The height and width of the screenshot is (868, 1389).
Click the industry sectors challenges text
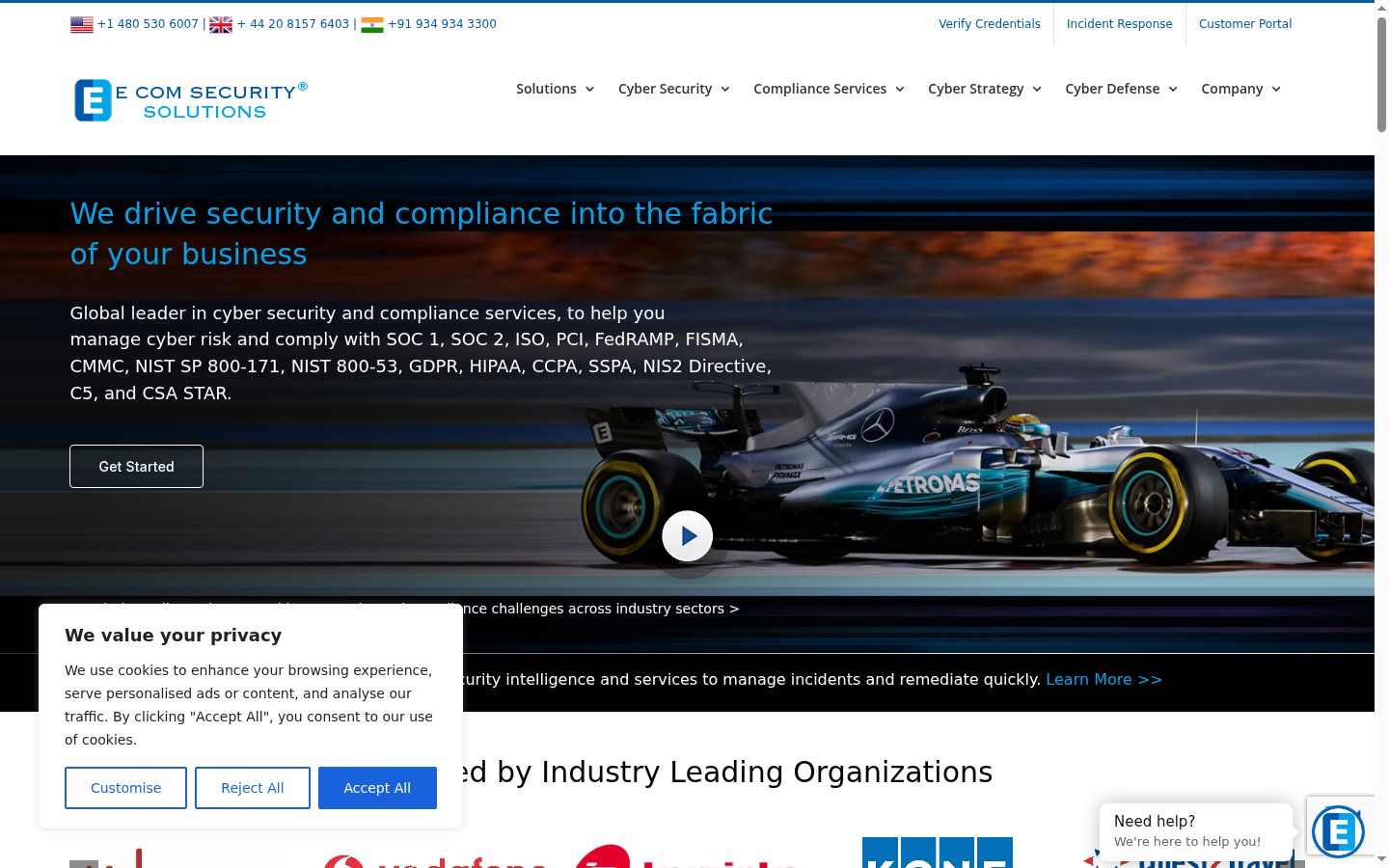tap(601, 609)
